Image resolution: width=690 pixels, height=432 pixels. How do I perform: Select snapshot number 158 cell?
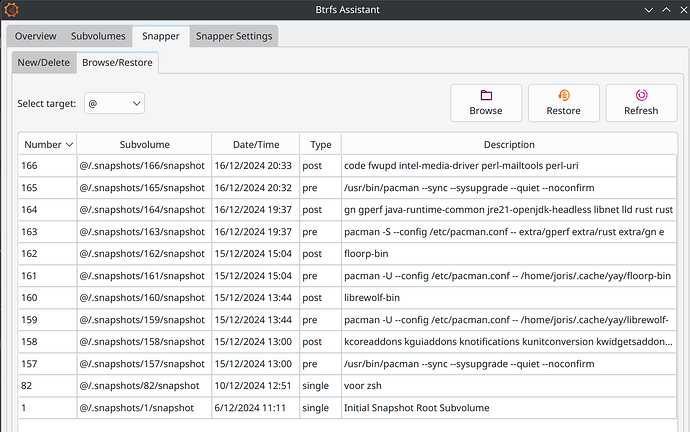(x=48, y=342)
